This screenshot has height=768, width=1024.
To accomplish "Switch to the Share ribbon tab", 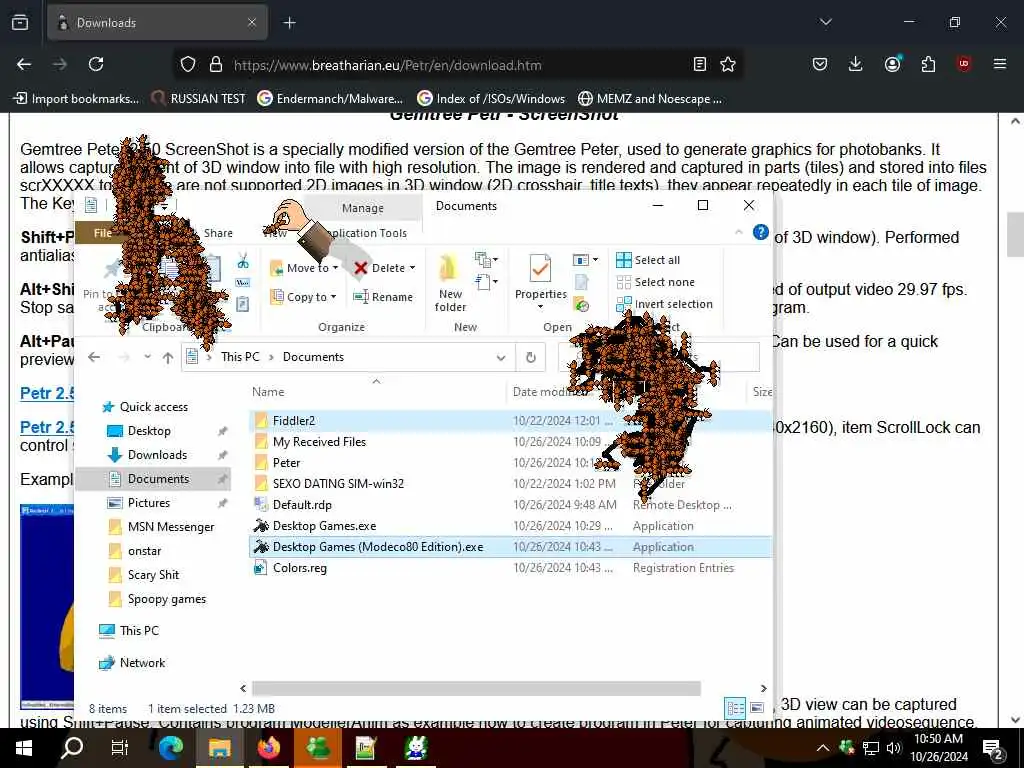I will (x=218, y=233).
